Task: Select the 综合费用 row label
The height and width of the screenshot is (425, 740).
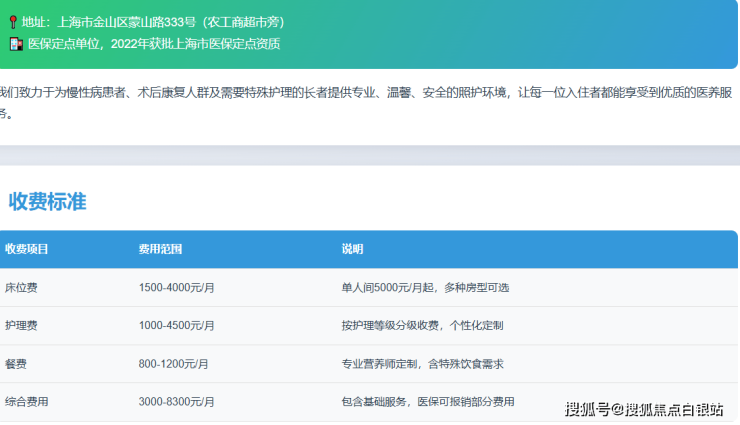Action: click(x=26, y=402)
